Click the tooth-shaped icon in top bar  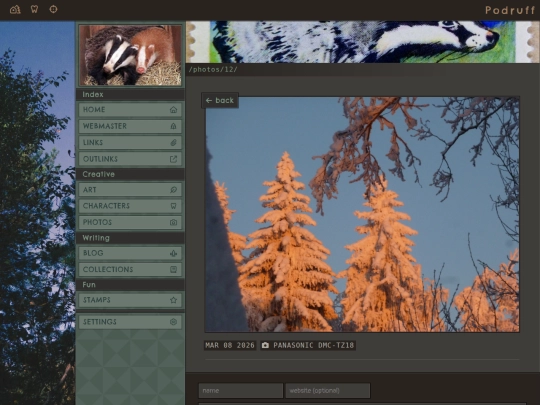34,9
